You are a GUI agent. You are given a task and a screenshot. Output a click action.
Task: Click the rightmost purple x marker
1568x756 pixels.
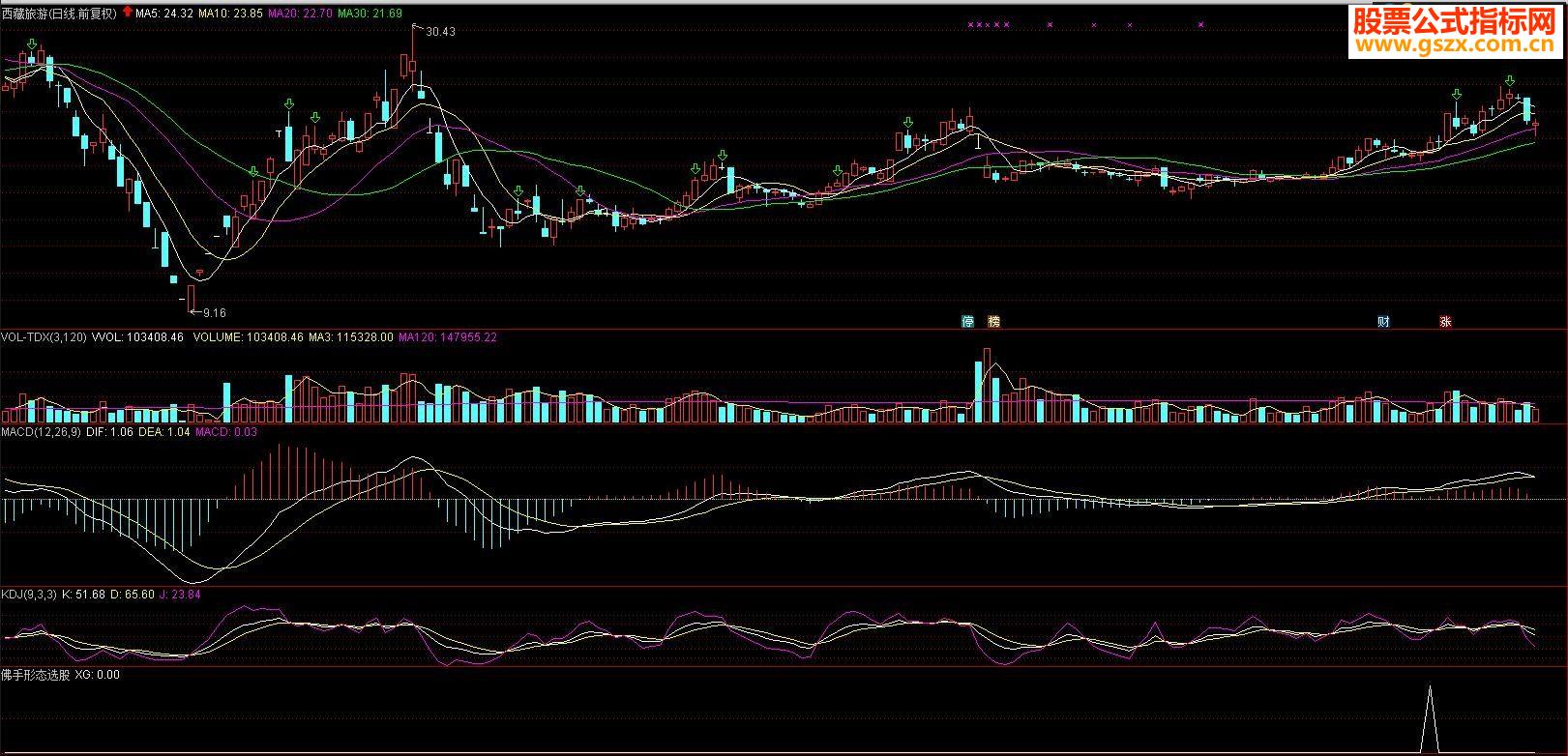(x=1201, y=24)
